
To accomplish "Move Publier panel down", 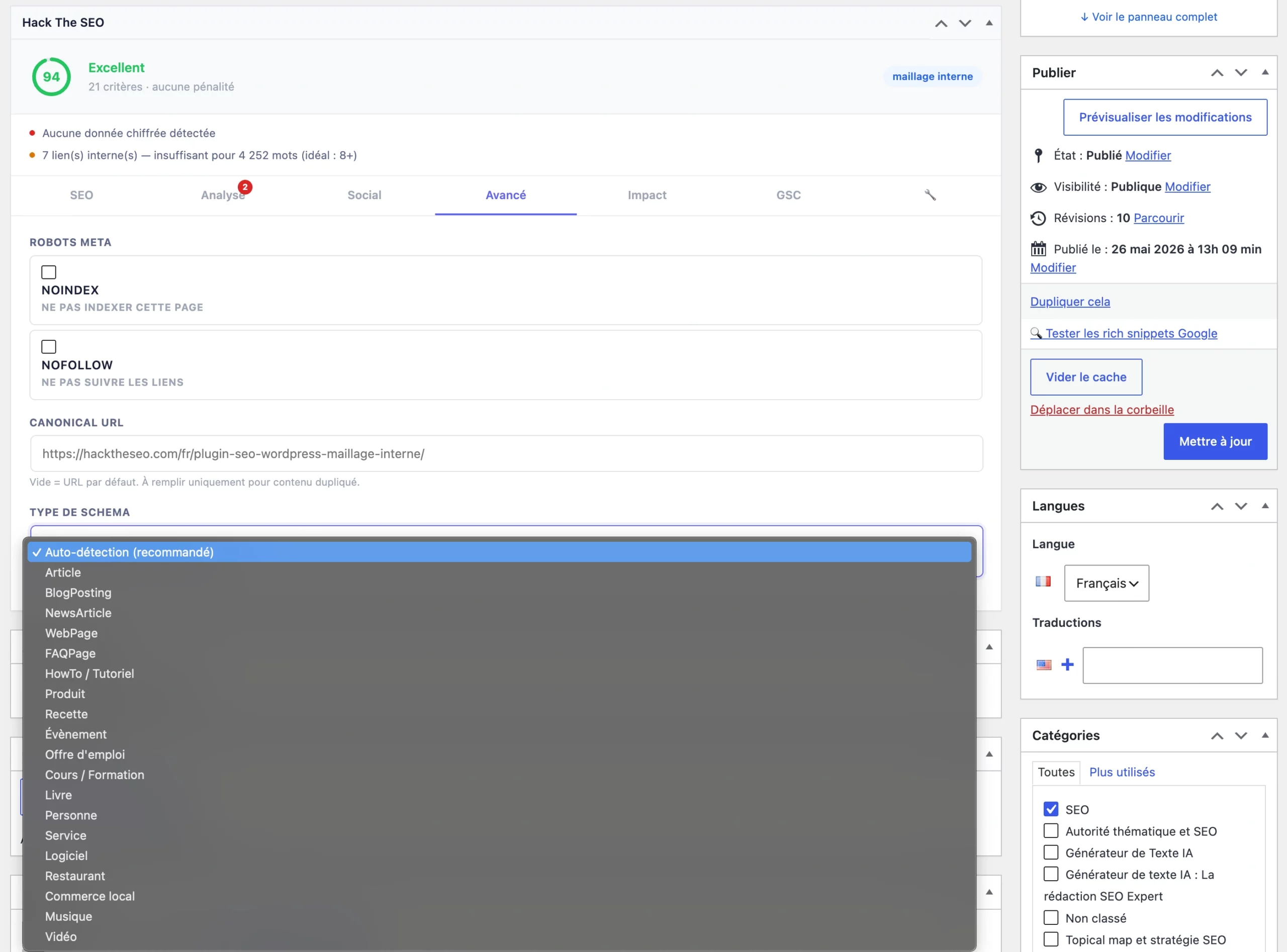I will click(1241, 72).
